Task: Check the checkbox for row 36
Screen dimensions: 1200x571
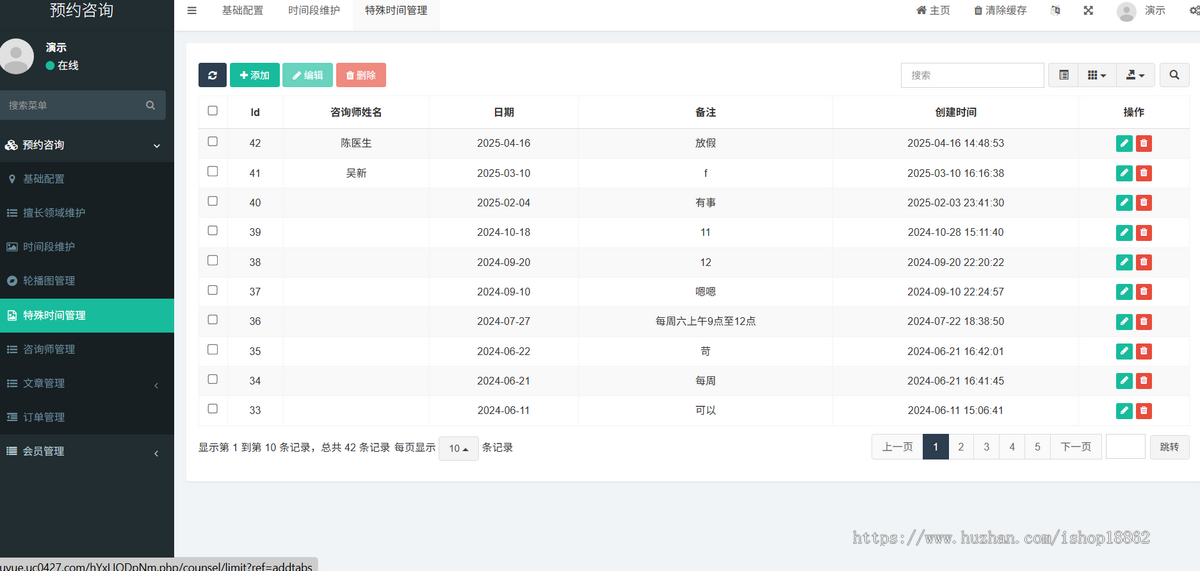Action: (x=212, y=320)
